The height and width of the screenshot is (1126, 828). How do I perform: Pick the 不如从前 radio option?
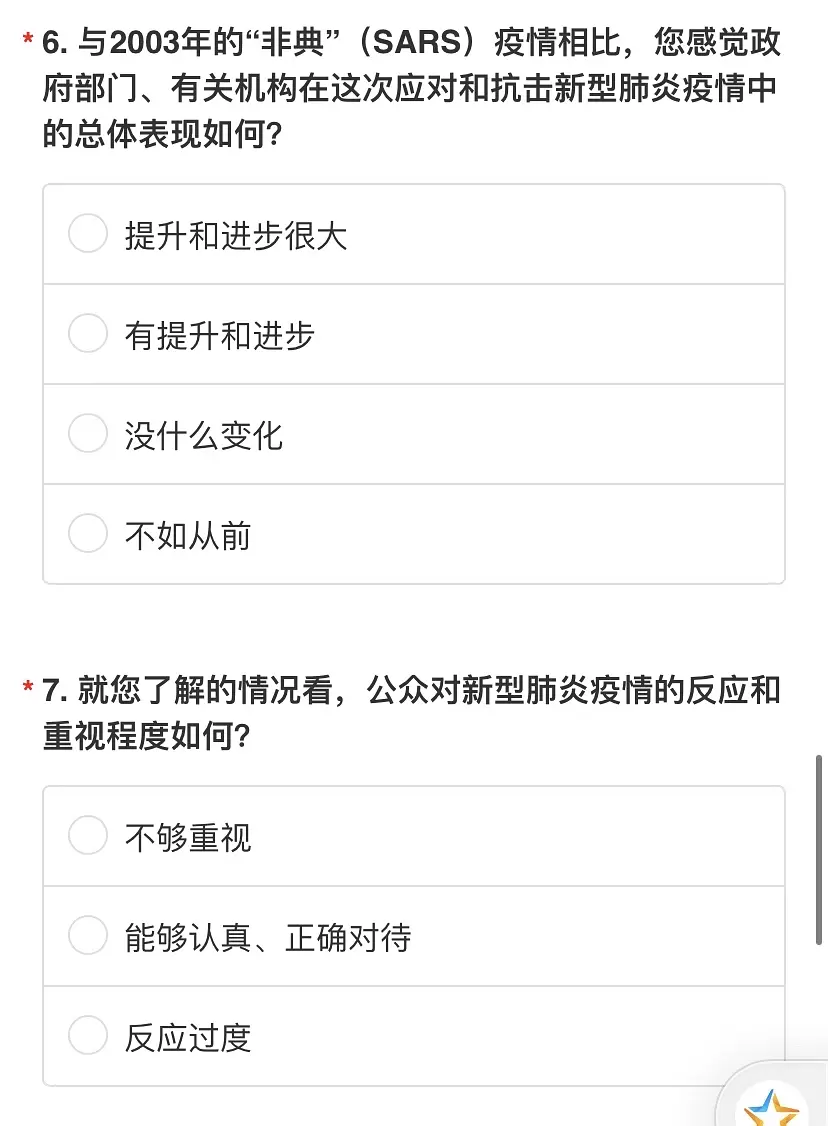tap(88, 533)
